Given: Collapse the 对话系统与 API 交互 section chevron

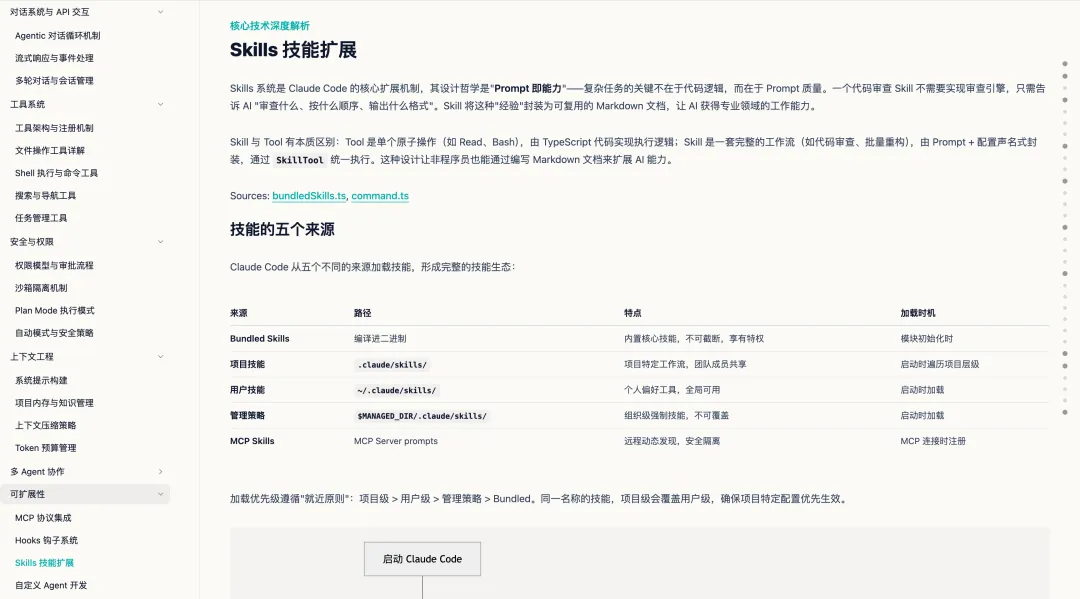Looking at the screenshot, I should tap(160, 12).
